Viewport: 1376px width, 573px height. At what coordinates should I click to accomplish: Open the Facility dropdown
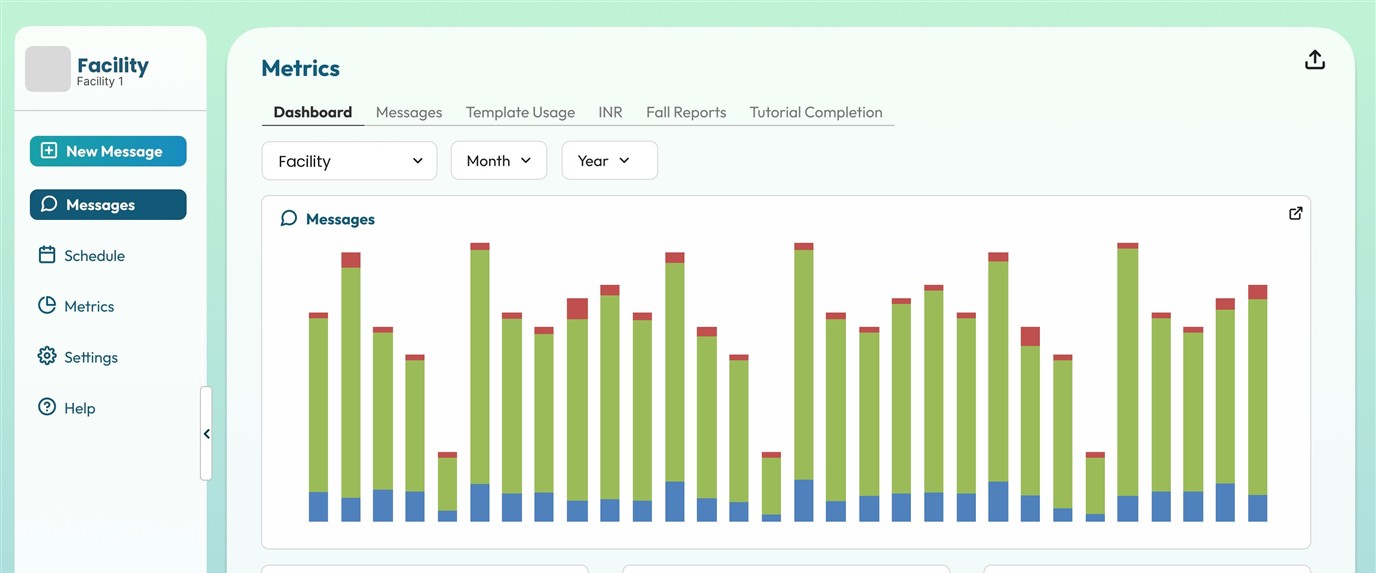click(349, 161)
